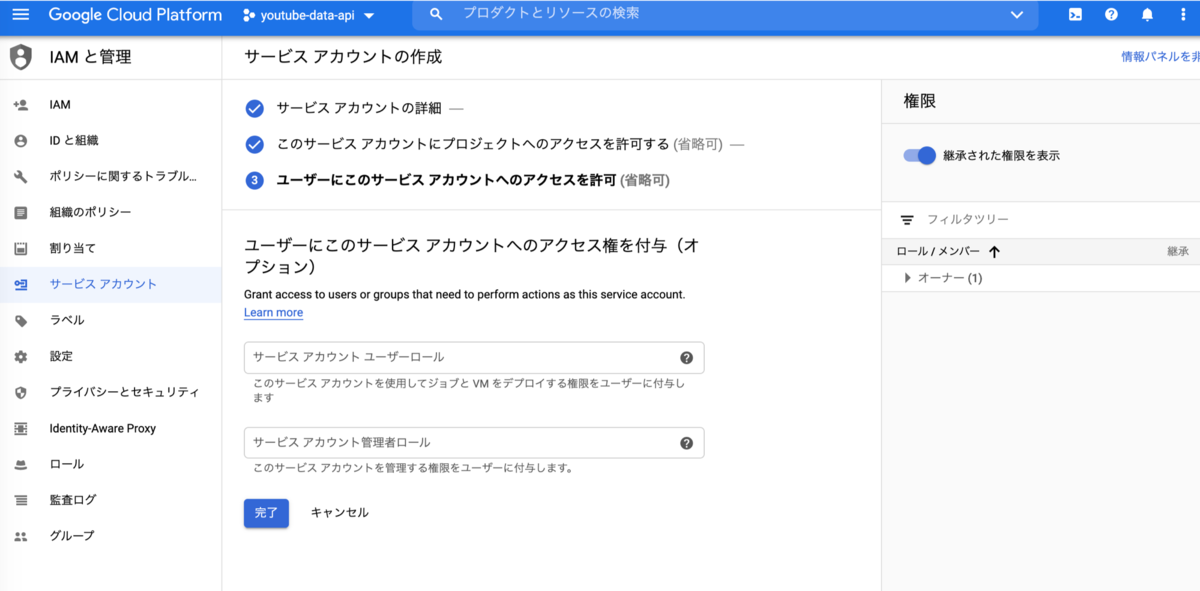This screenshot has height=591, width=1200.
Task: Click the 割り当て quota icon
Action: [21, 248]
